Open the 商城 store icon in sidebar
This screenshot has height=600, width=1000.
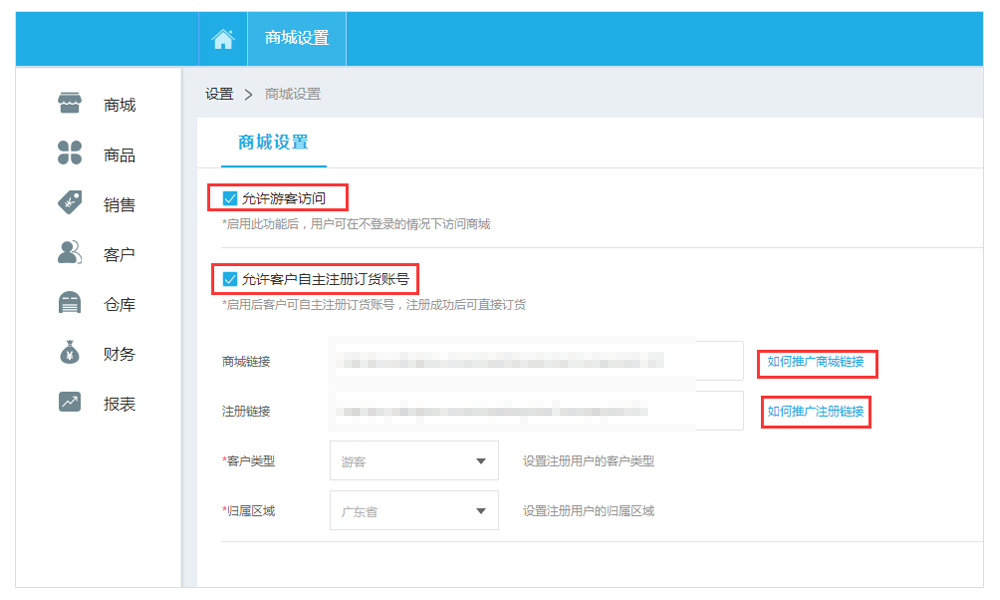pos(69,104)
